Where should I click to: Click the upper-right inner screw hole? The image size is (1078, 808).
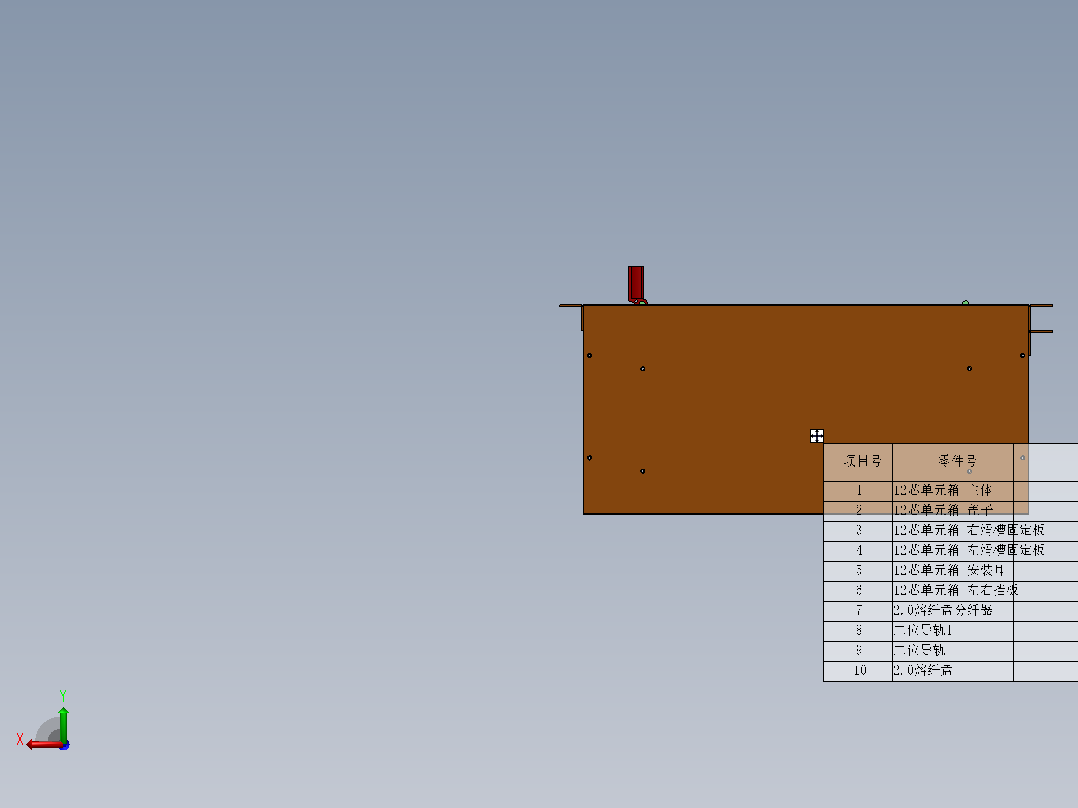tap(969, 369)
